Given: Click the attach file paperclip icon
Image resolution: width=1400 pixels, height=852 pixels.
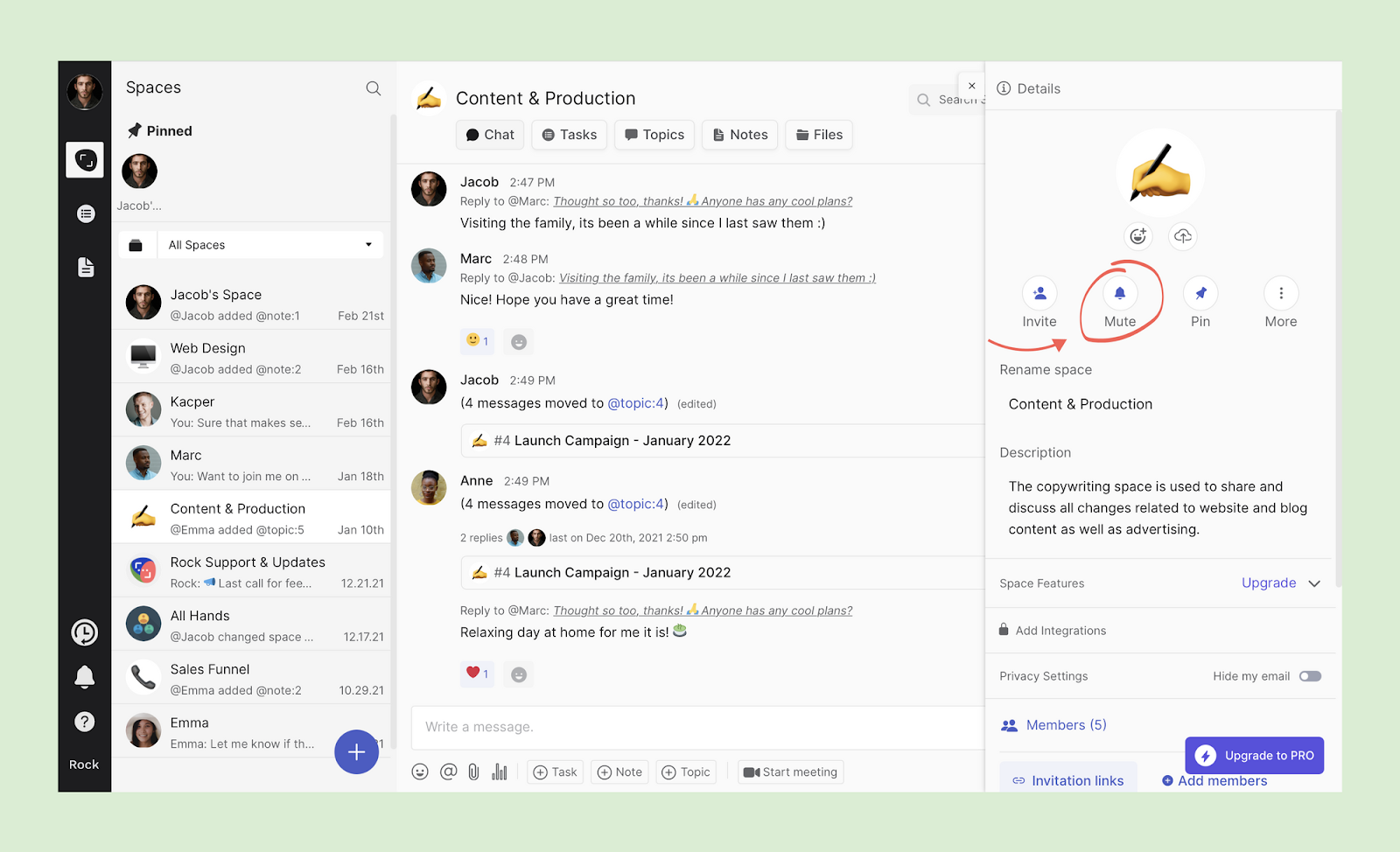Looking at the screenshot, I should pyautogui.click(x=473, y=772).
